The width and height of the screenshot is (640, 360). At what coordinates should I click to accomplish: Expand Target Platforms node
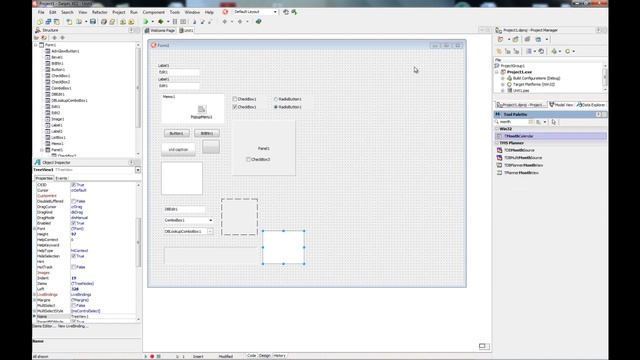click(503, 84)
